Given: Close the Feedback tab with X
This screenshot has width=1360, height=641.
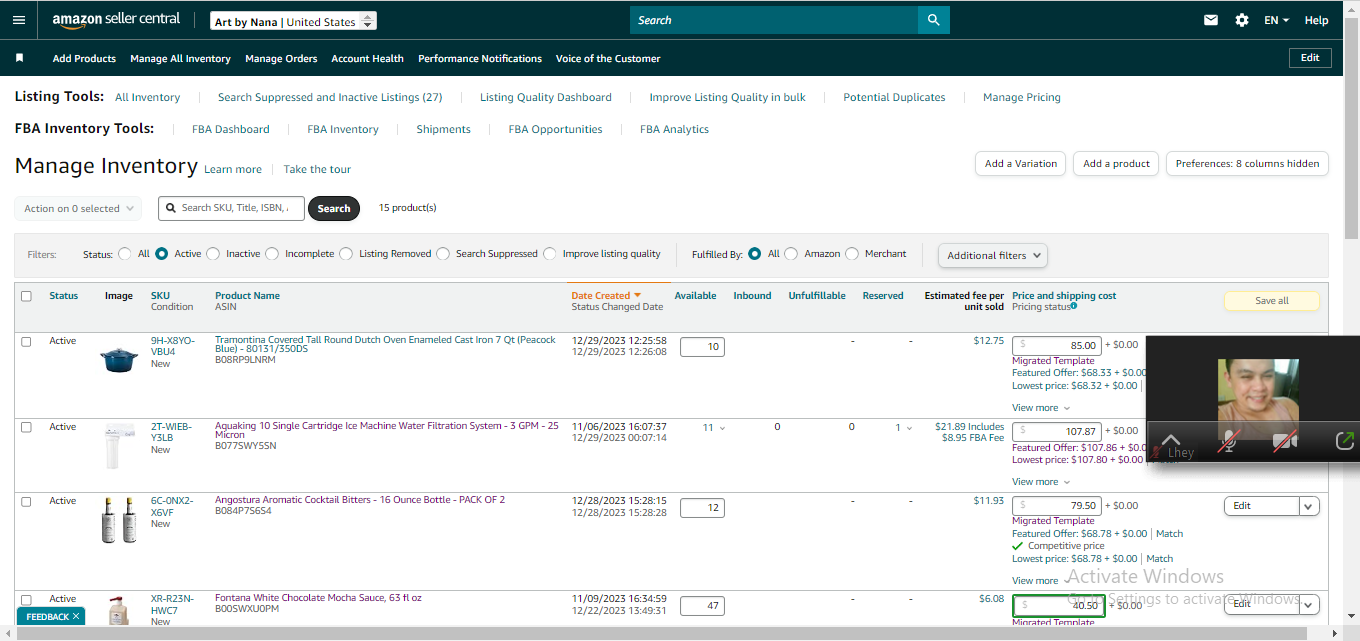Looking at the screenshot, I should [x=76, y=617].
